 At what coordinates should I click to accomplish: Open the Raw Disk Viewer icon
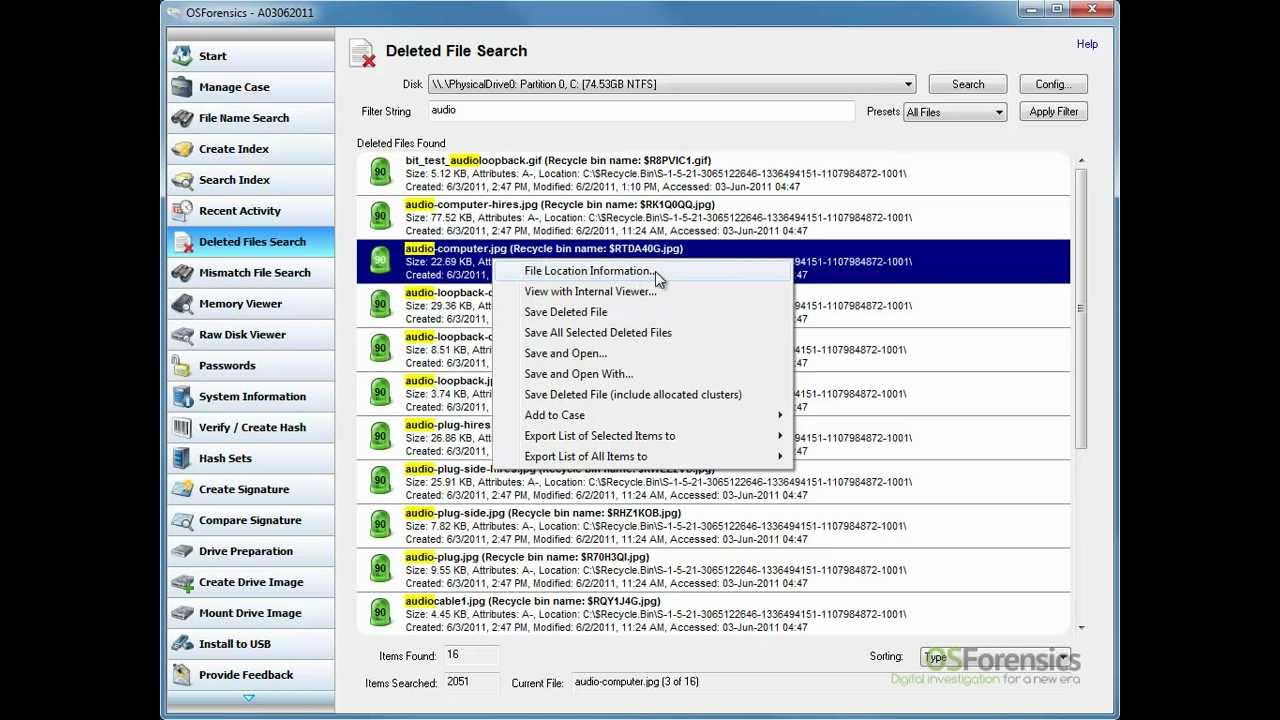(x=182, y=335)
